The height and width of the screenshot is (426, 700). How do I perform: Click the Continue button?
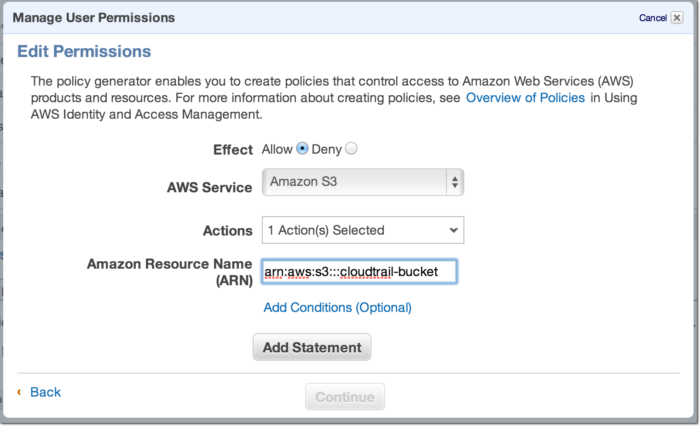point(344,397)
